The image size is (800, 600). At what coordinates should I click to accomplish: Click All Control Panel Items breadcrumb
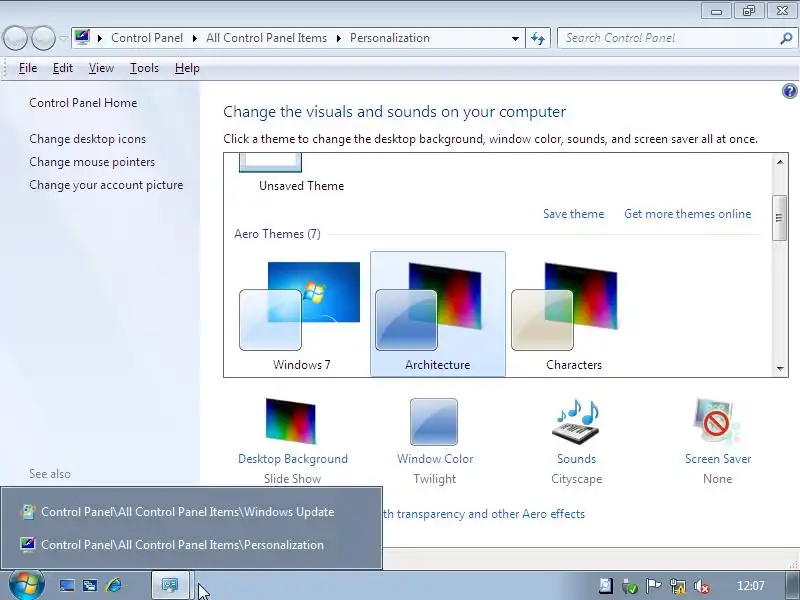[x=266, y=38]
